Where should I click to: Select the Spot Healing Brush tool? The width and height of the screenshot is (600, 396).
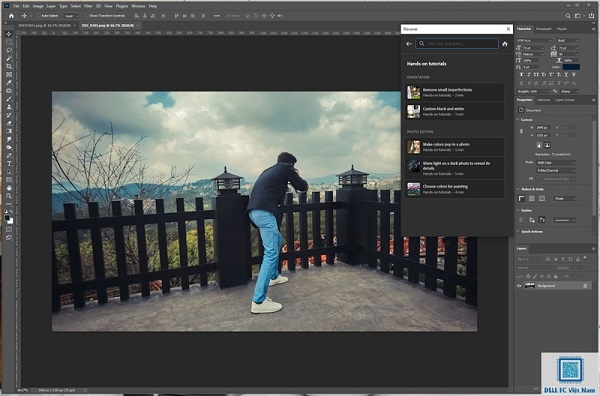(x=9, y=91)
